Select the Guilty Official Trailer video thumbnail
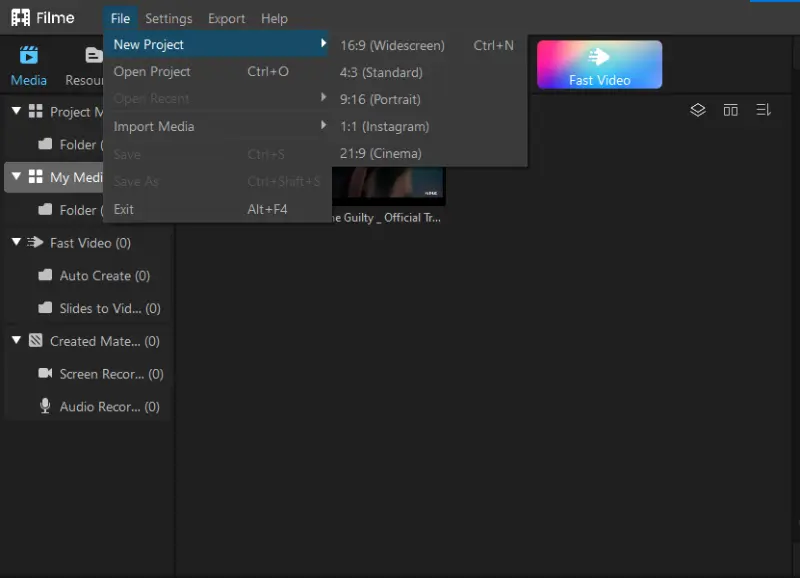 point(389,186)
